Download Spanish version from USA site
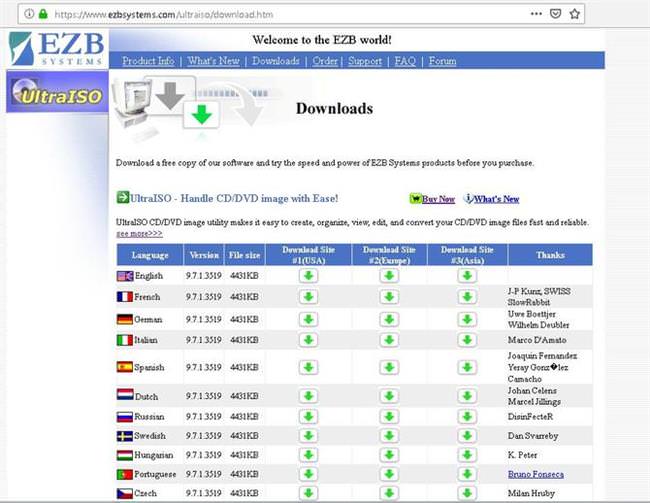The width and height of the screenshot is (650, 503). coord(308,367)
